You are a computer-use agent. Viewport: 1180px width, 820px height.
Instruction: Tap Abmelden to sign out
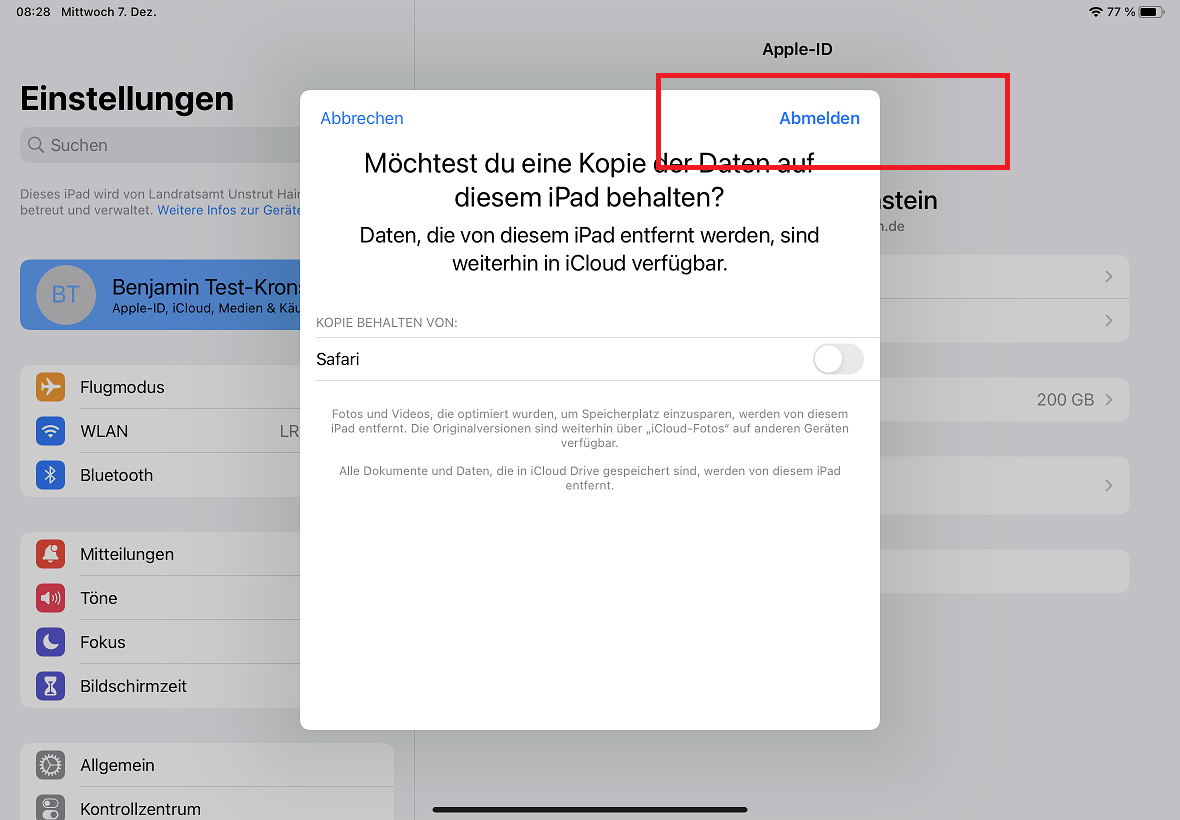click(819, 118)
